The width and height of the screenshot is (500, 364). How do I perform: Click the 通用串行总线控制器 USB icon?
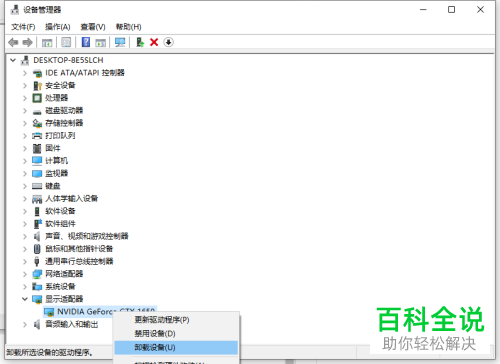coord(37,261)
